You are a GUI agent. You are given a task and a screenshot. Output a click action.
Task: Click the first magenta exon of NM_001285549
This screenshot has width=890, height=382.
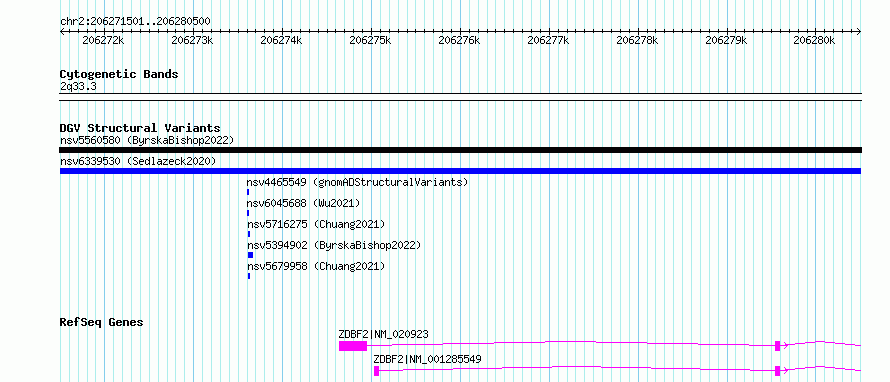(x=376, y=371)
